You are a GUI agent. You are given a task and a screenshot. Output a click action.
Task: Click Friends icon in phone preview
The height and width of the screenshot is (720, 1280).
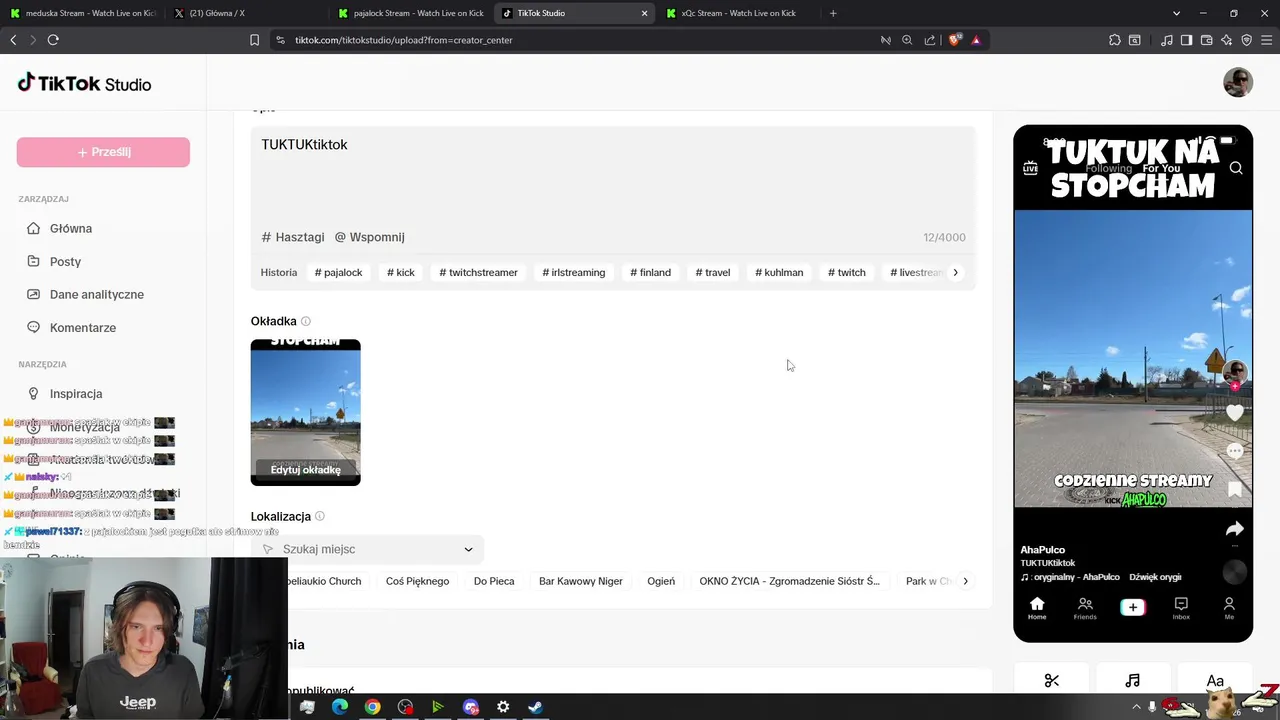(x=1085, y=608)
